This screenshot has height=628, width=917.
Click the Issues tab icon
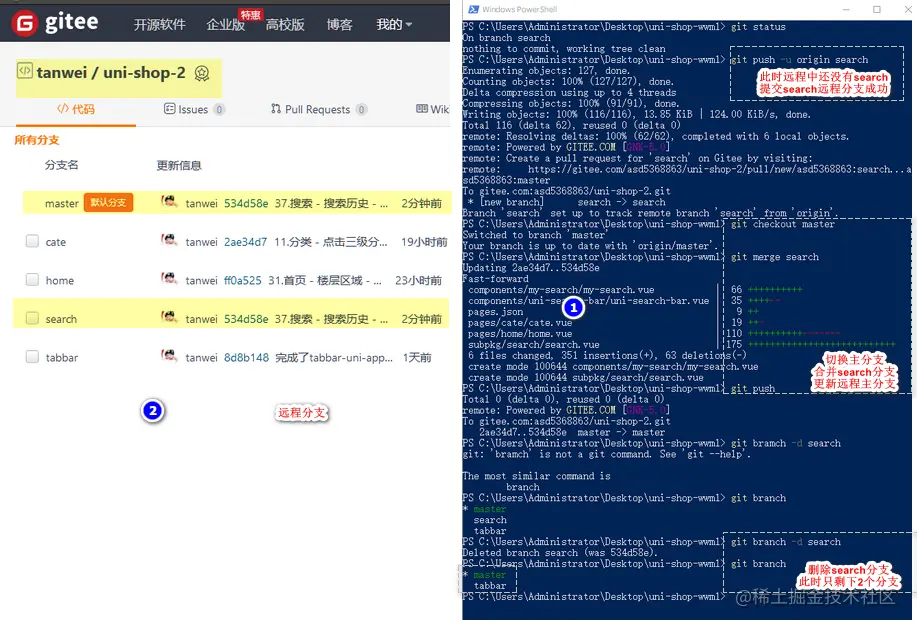click(x=170, y=109)
